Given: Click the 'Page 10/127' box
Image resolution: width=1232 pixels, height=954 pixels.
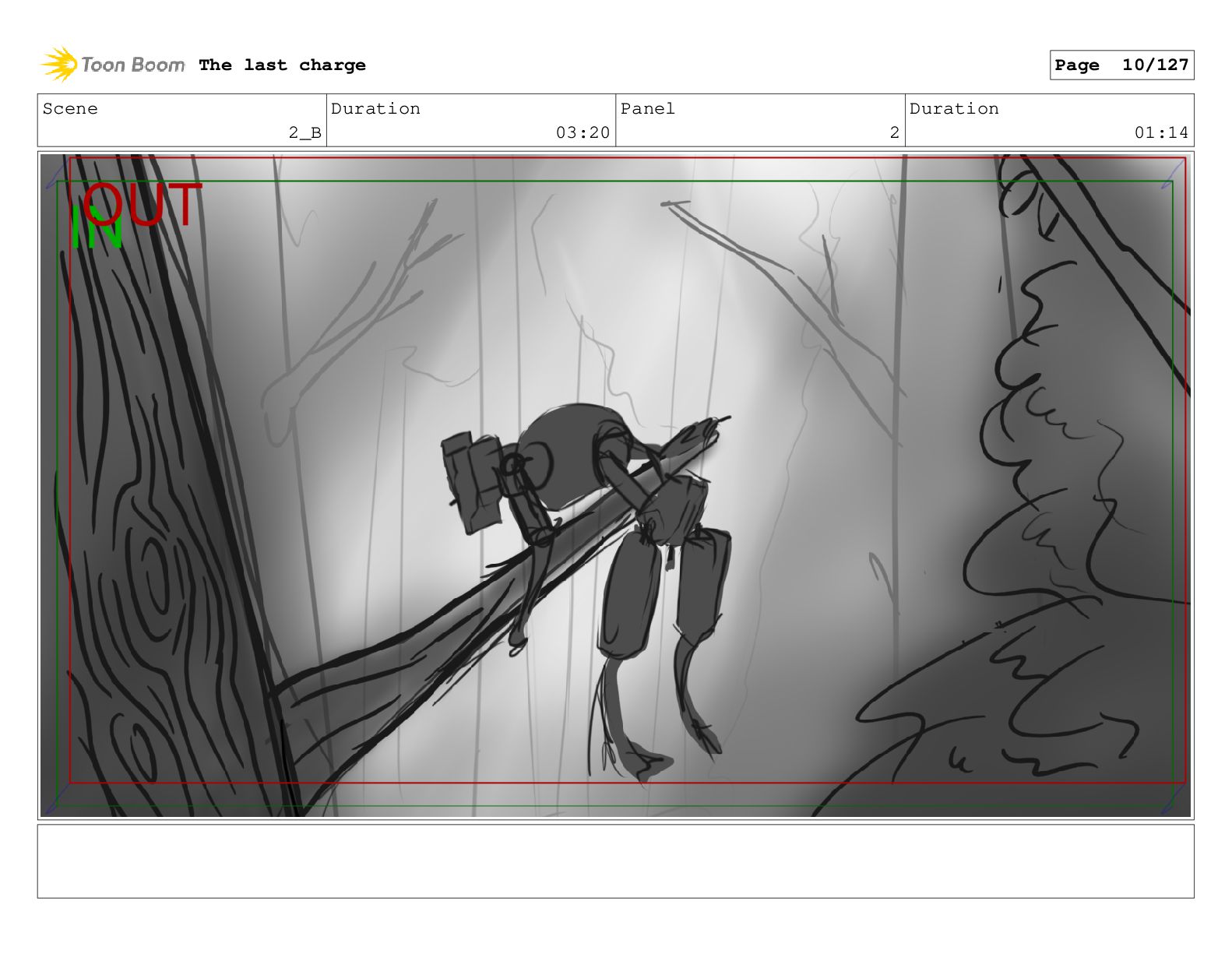Looking at the screenshot, I should click(1121, 65).
